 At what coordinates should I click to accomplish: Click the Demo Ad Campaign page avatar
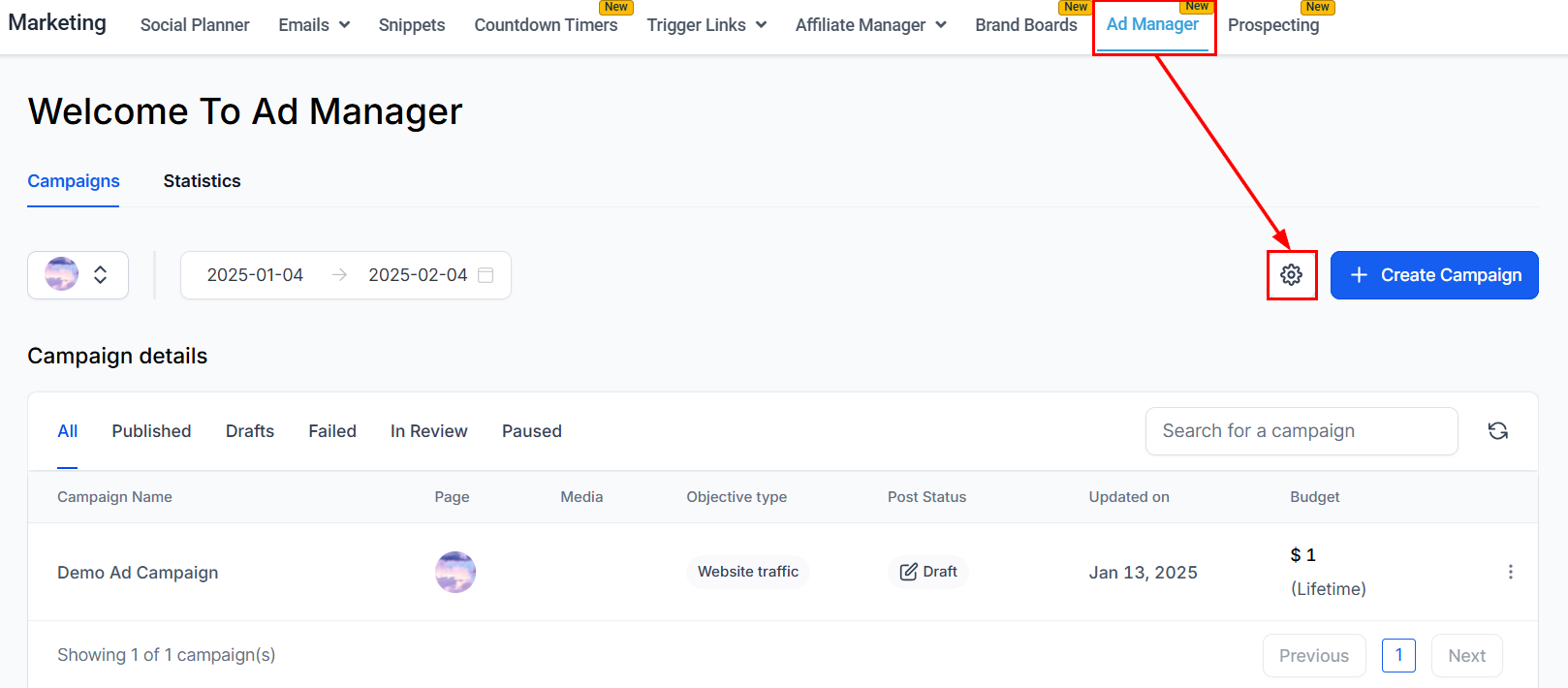[x=455, y=572]
